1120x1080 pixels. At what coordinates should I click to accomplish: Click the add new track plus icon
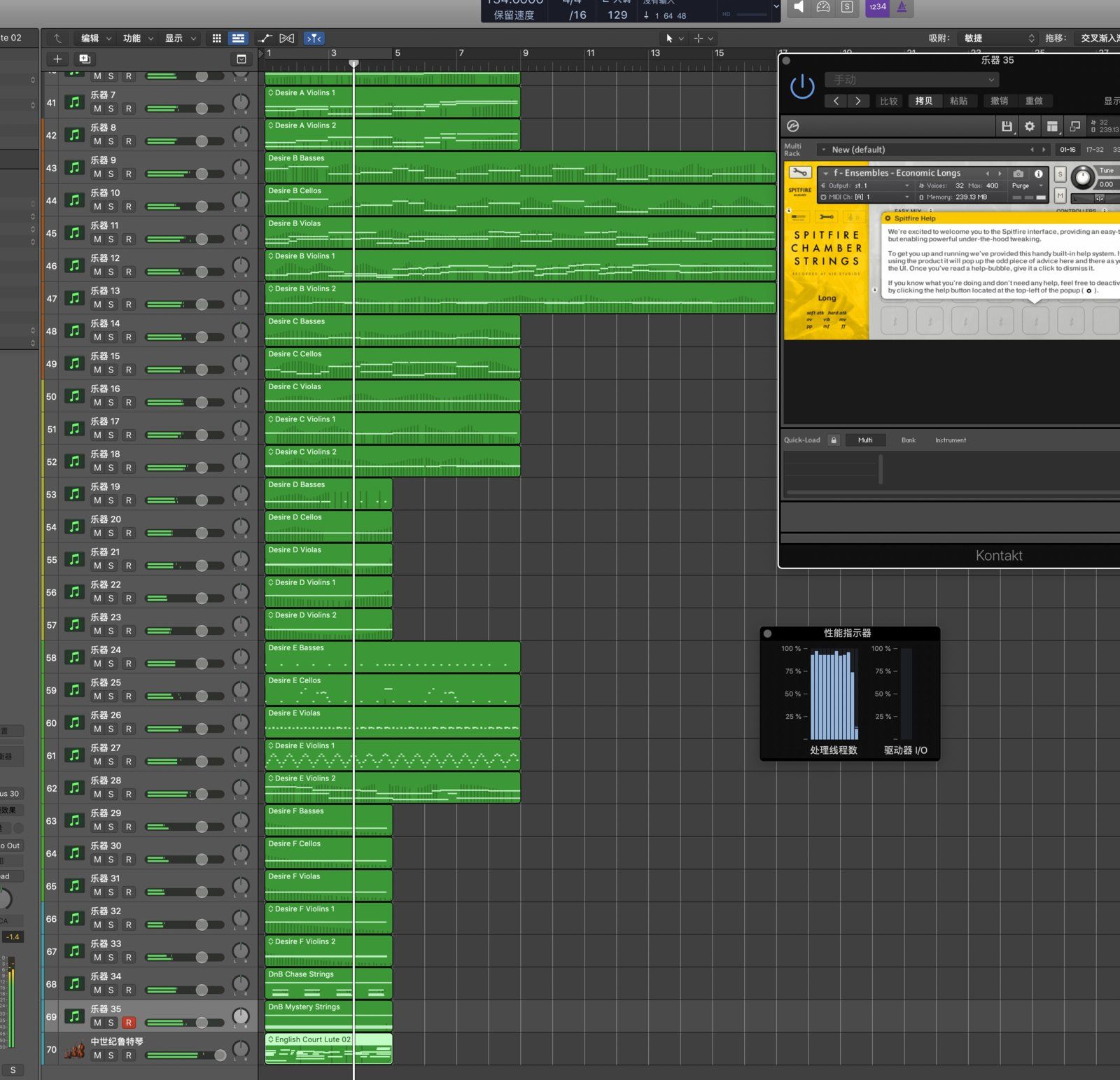[x=57, y=59]
